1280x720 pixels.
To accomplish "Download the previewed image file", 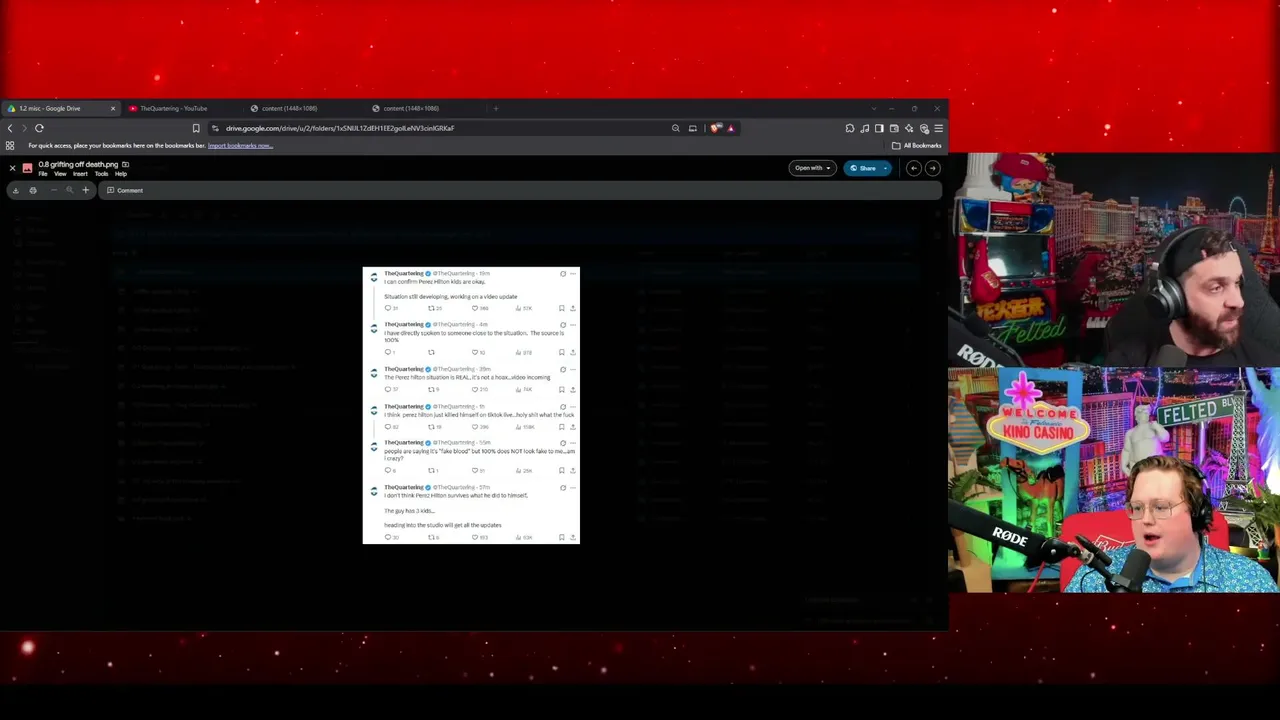I will (15, 190).
